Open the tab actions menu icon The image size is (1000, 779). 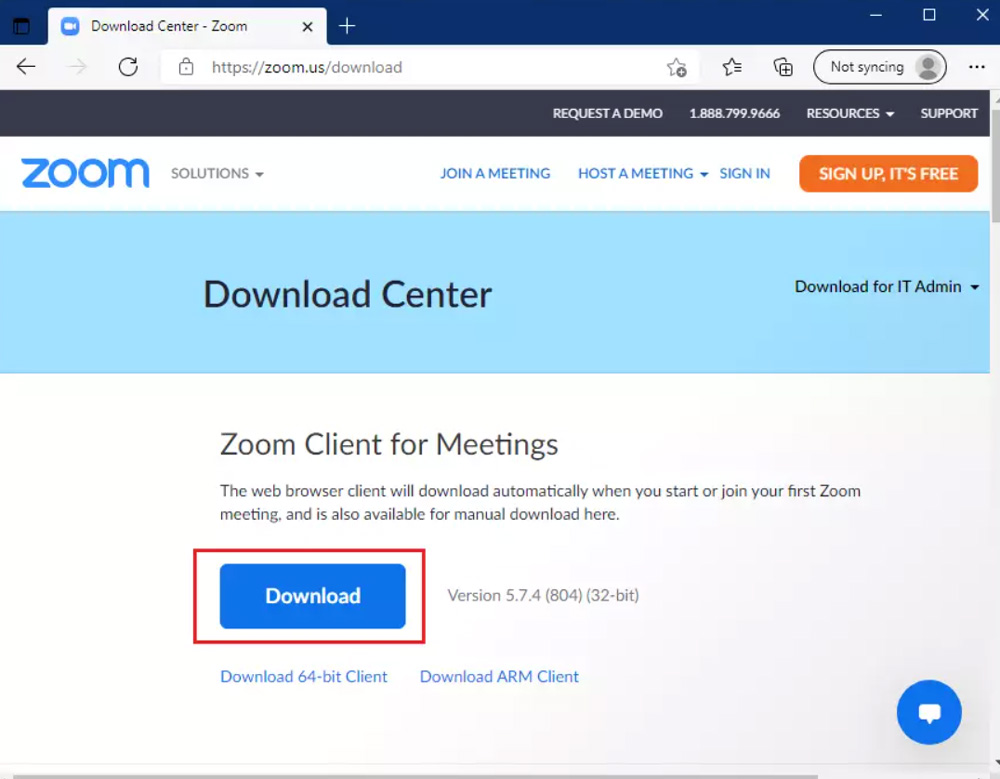click(x=22, y=26)
